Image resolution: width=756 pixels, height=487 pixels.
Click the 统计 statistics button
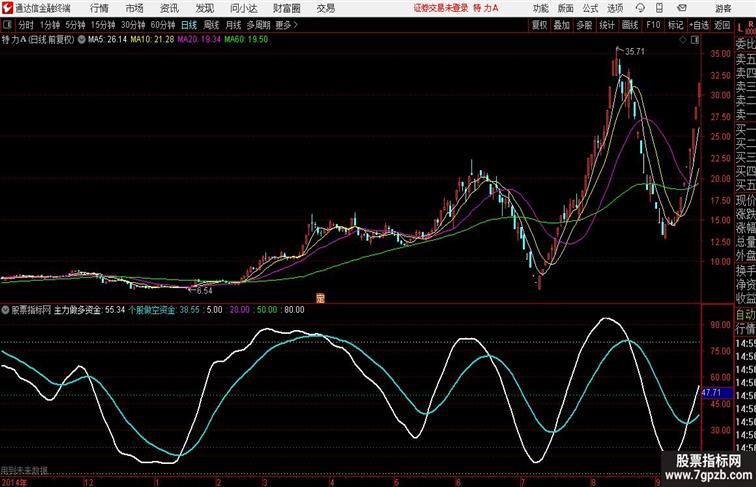(607, 25)
